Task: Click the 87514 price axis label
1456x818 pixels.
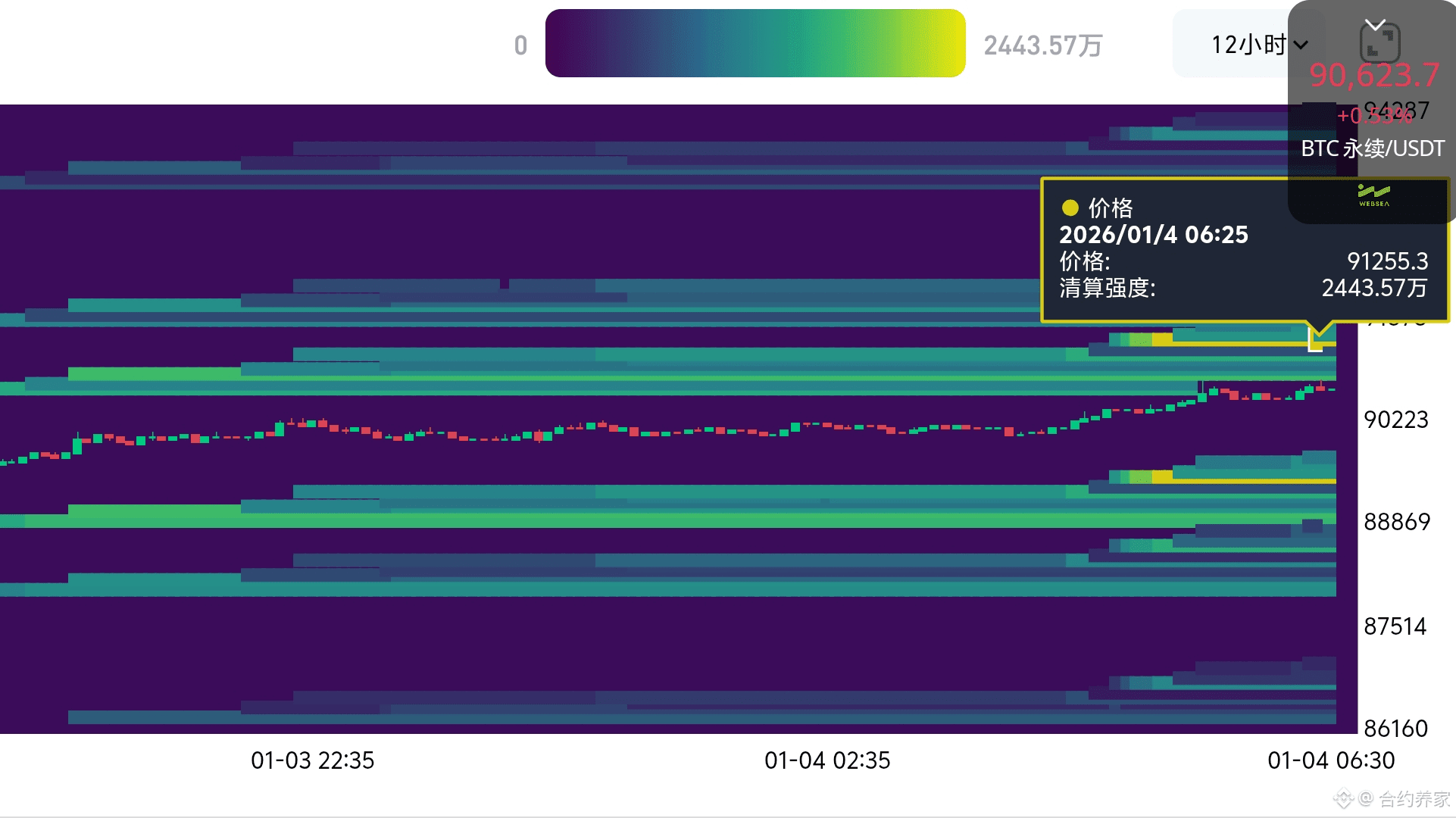Action: pos(1395,626)
